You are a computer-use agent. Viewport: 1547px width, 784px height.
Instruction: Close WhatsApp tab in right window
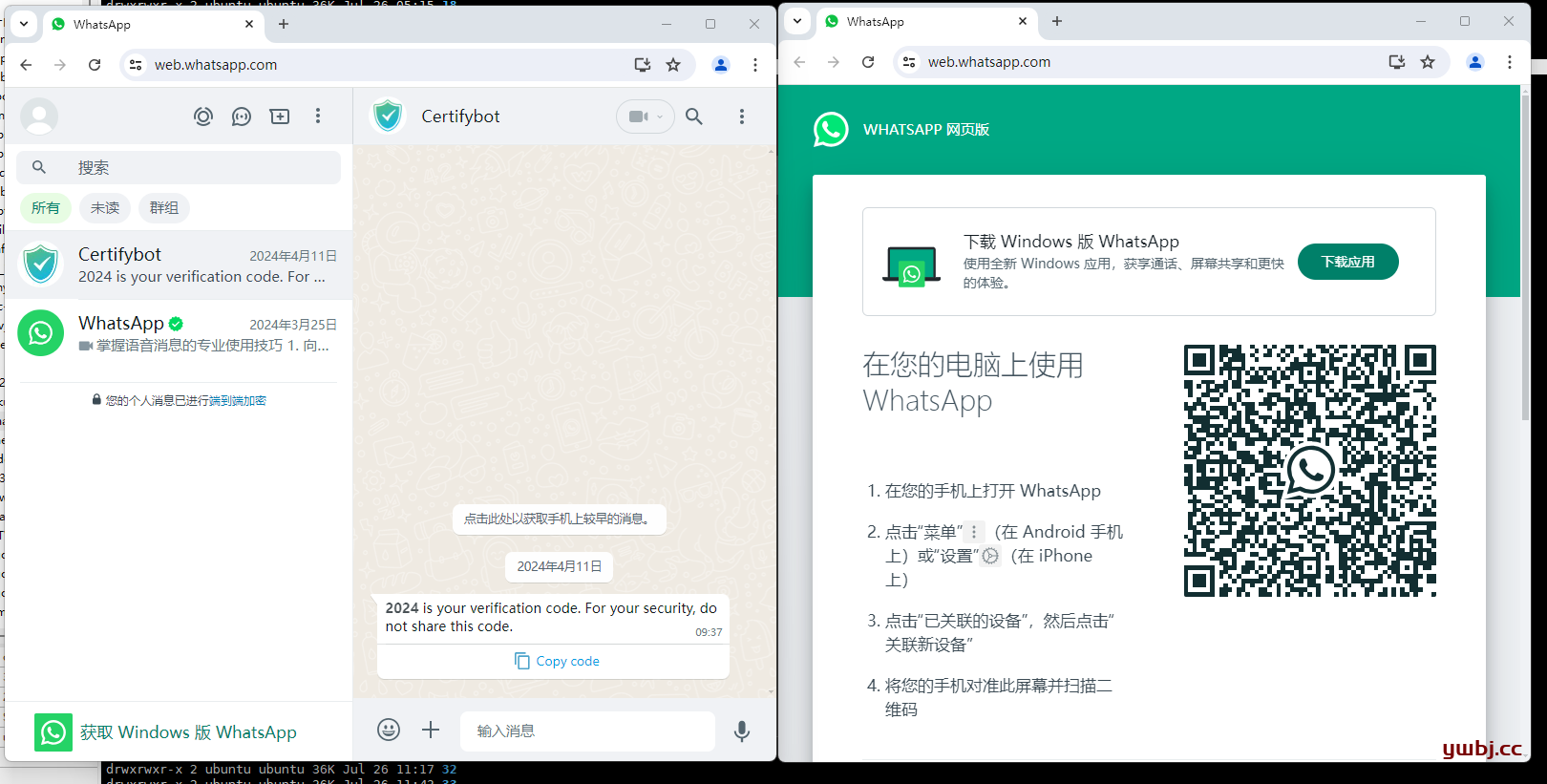click(1023, 21)
